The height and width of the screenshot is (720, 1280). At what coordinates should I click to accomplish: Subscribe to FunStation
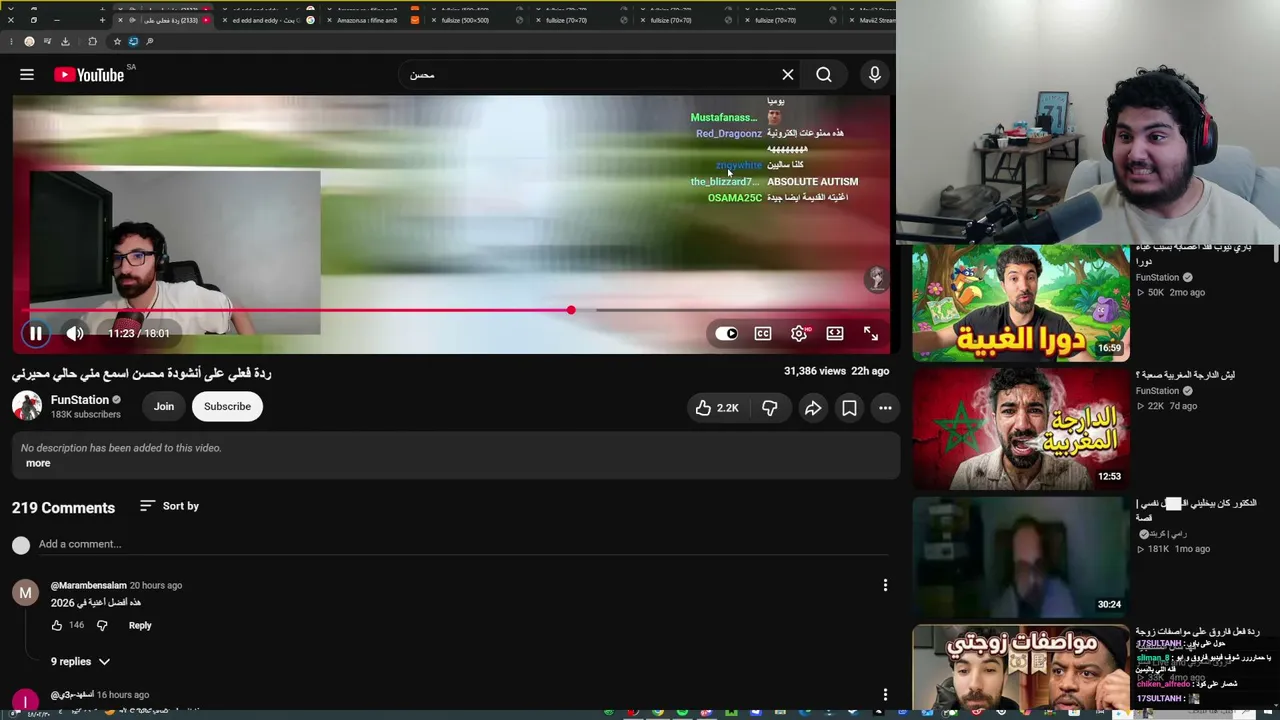click(x=227, y=407)
